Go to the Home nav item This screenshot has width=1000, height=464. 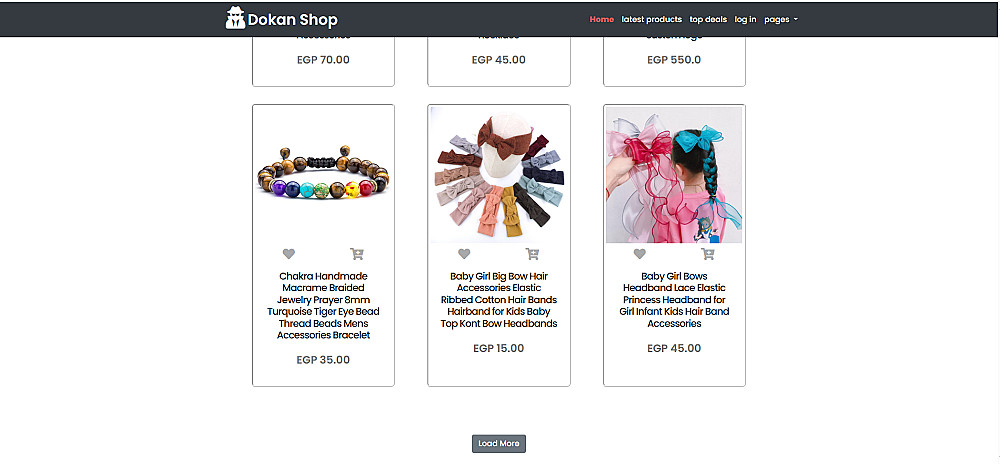click(x=601, y=19)
